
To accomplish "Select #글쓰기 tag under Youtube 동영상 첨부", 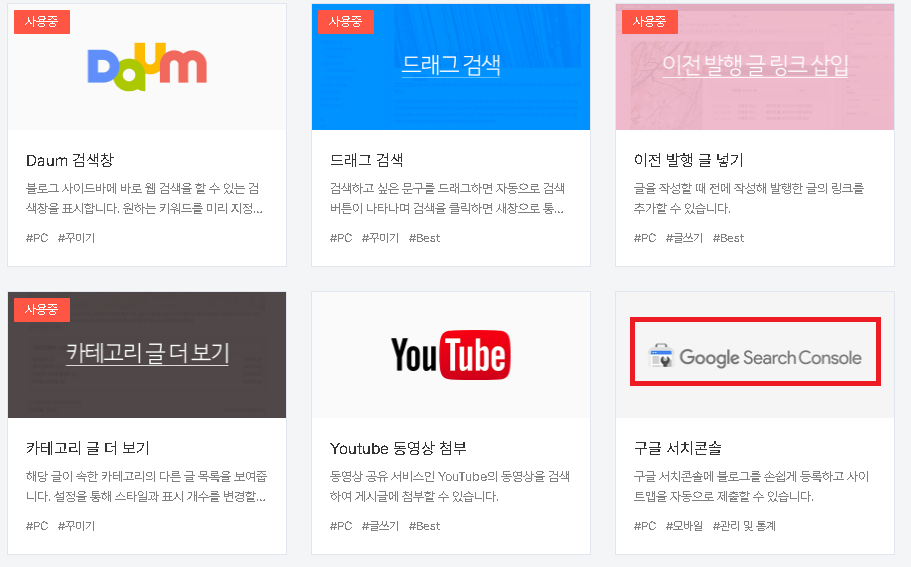I will click(x=380, y=526).
